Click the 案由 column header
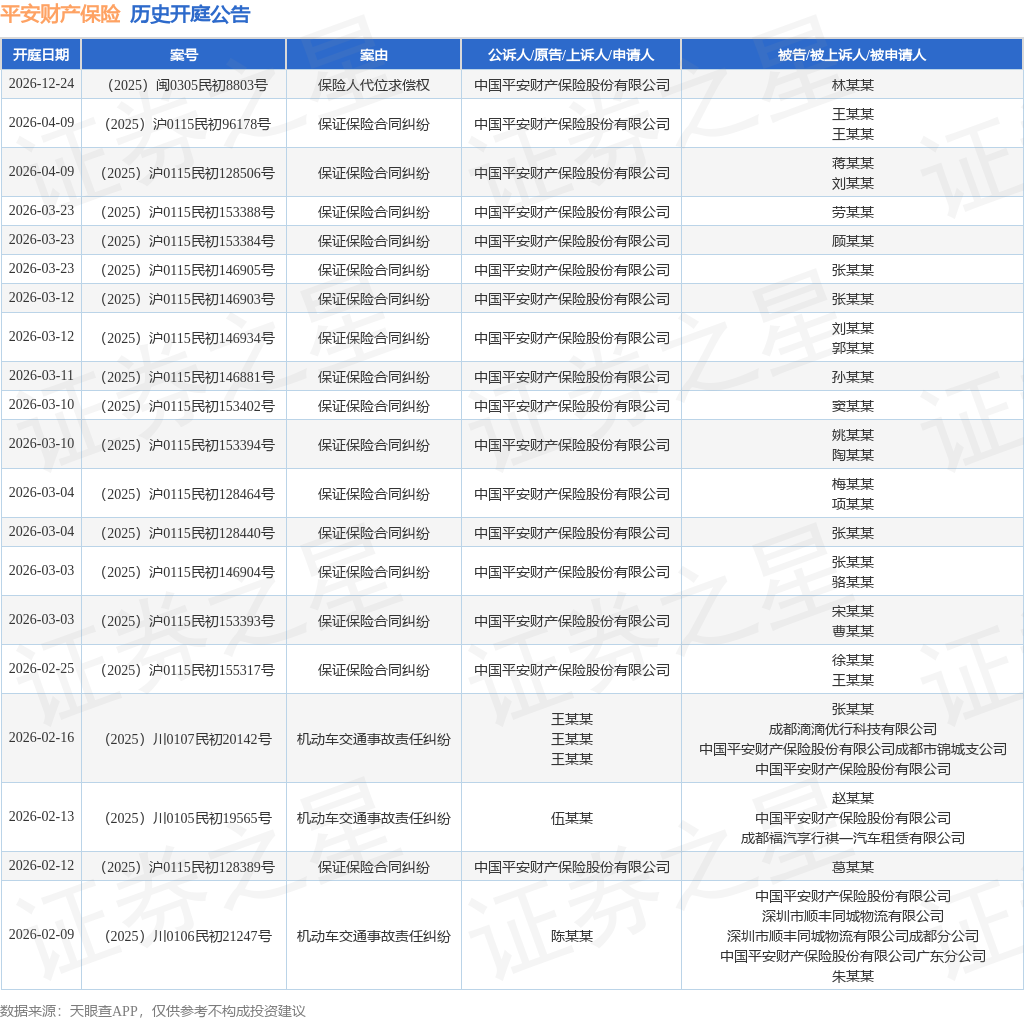The width and height of the screenshot is (1024, 1020). pos(374,55)
